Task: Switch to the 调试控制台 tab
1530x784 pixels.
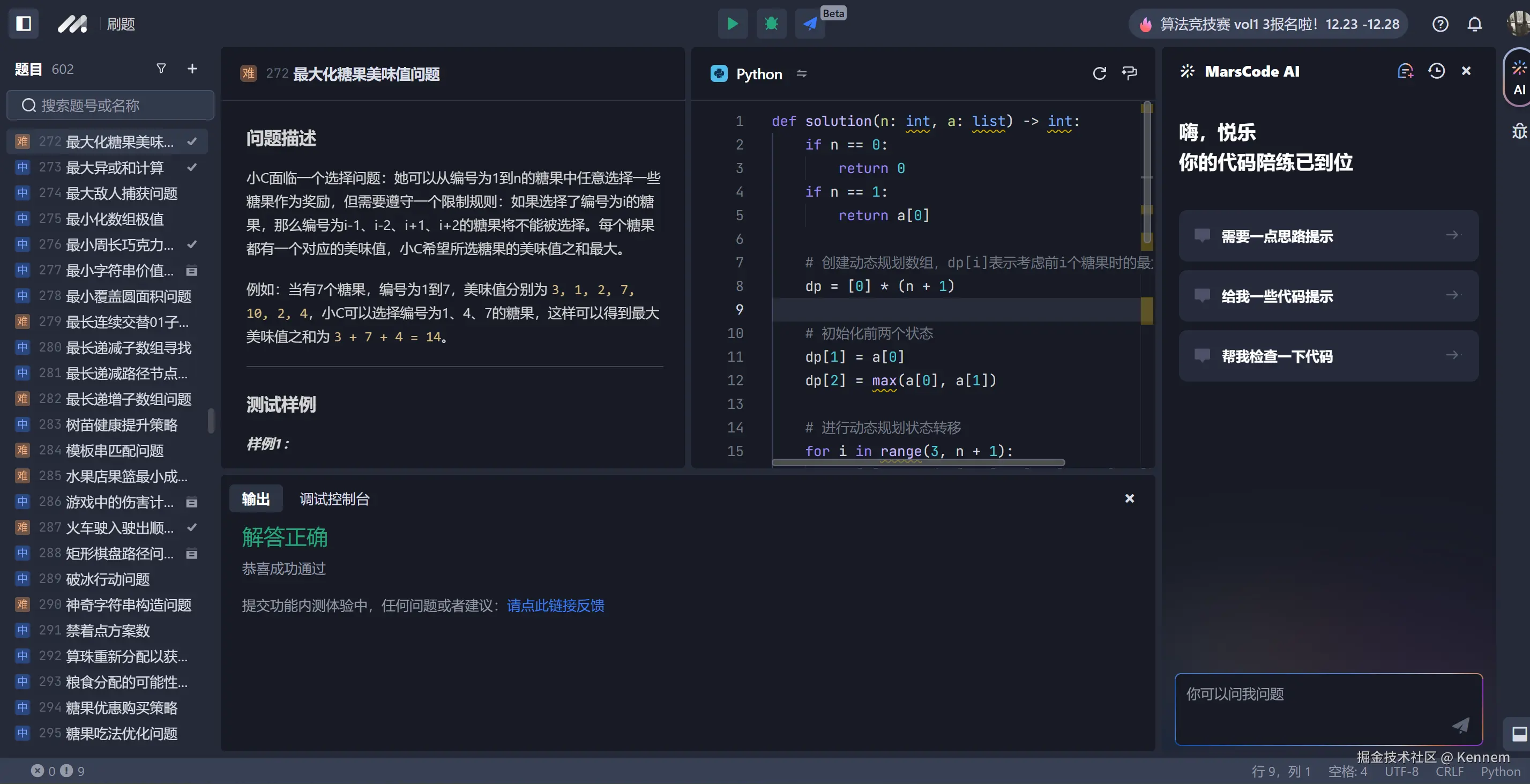Action: 334,499
